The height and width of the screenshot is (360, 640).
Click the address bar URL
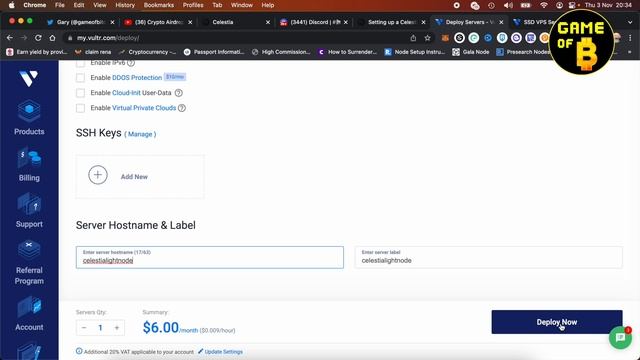point(108,38)
